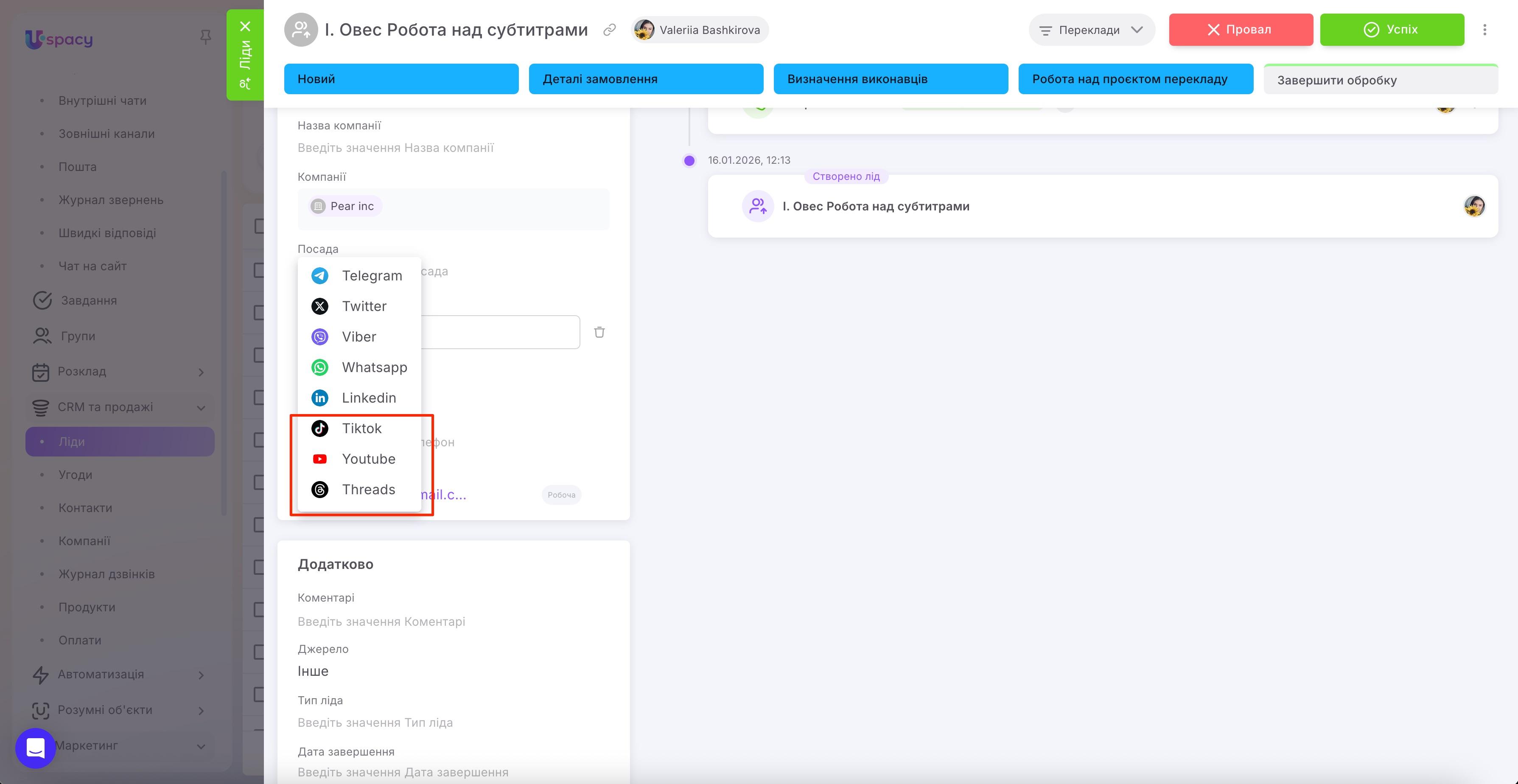The width and height of the screenshot is (1518, 784).
Task: Expand the Автоматизація section
Action: point(201,675)
